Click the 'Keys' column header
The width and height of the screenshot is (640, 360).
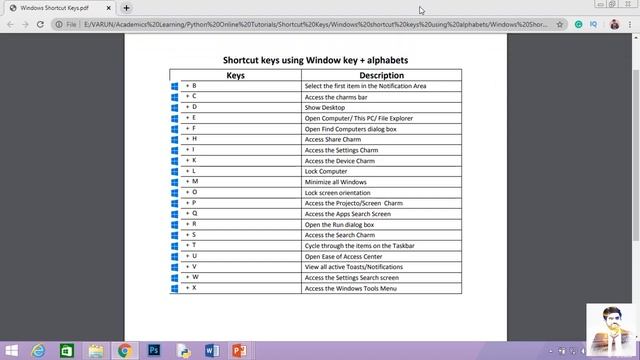(236, 75)
